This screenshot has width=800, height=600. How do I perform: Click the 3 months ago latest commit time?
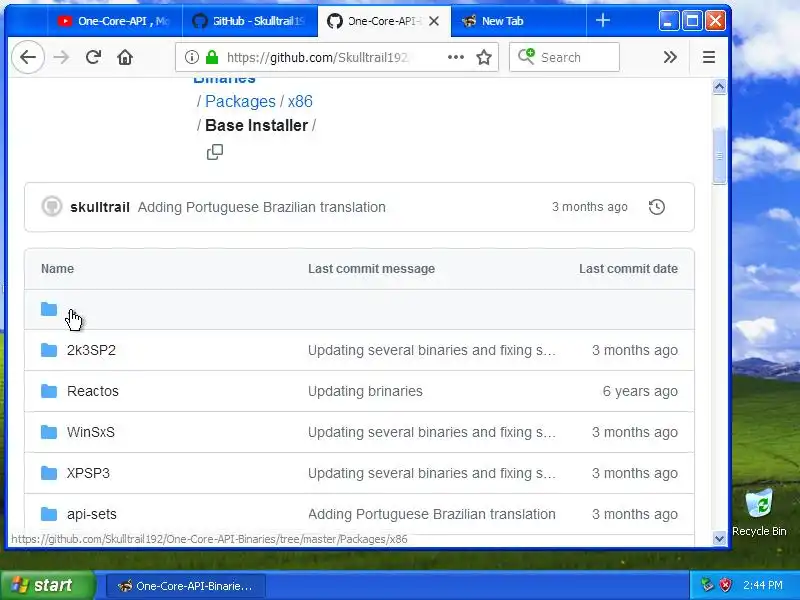click(590, 207)
